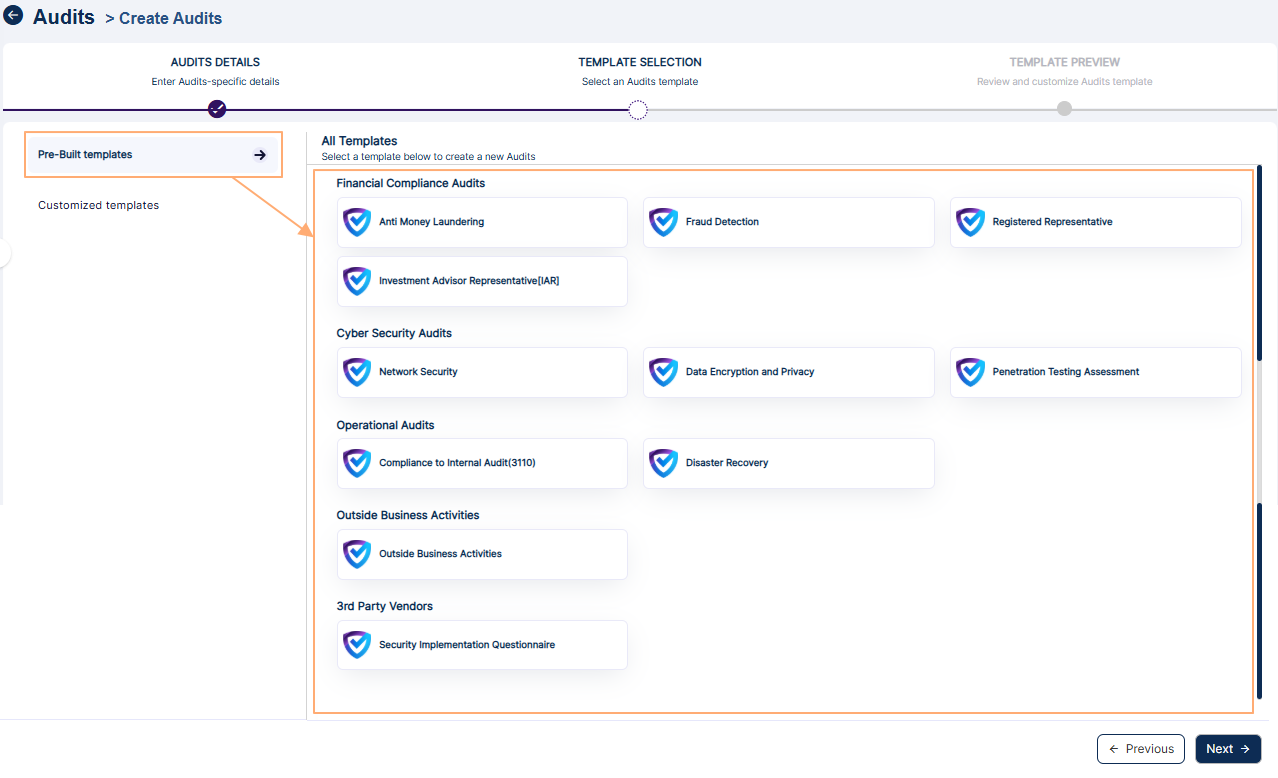Click the back arrow beside Audits heading

click(x=13, y=16)
